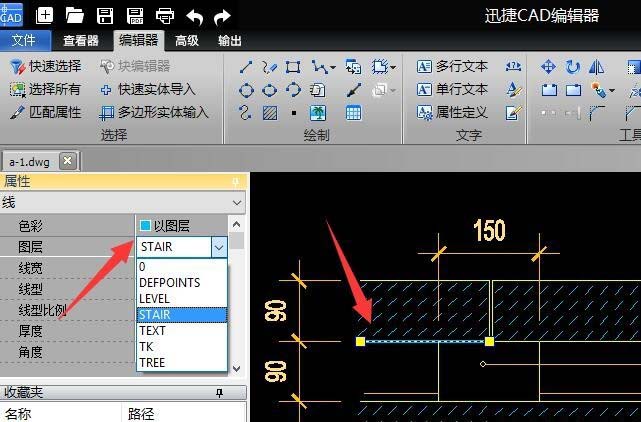This screenshot has width=641, height=422.
Task: Select the Circle drawing tool
Action: (x=246, y=90)
